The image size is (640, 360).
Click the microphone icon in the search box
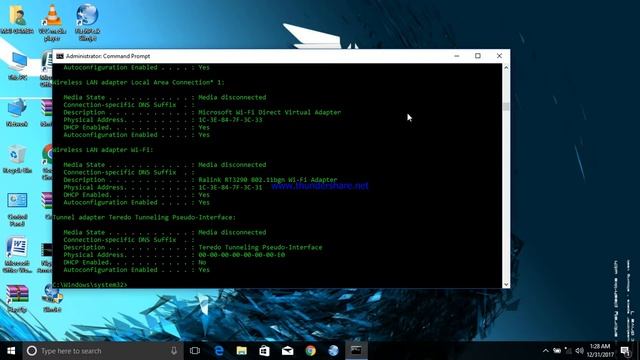point(174,351)
